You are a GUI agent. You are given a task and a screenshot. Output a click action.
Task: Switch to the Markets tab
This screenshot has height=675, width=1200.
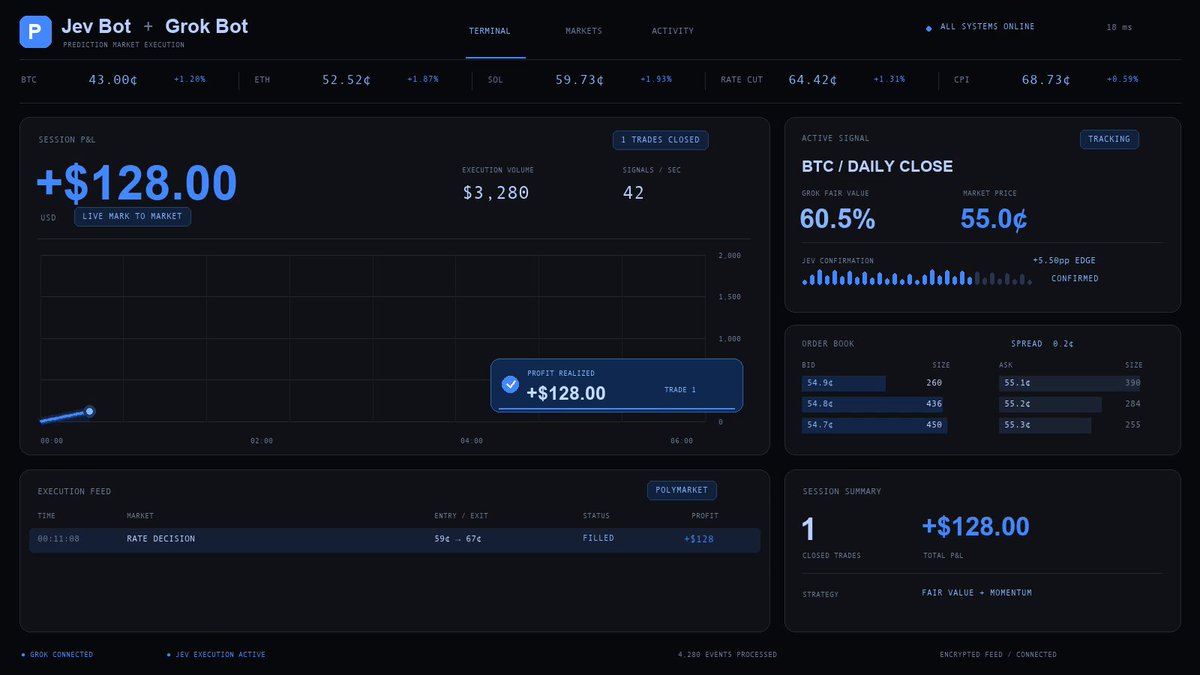coord(584,31)
